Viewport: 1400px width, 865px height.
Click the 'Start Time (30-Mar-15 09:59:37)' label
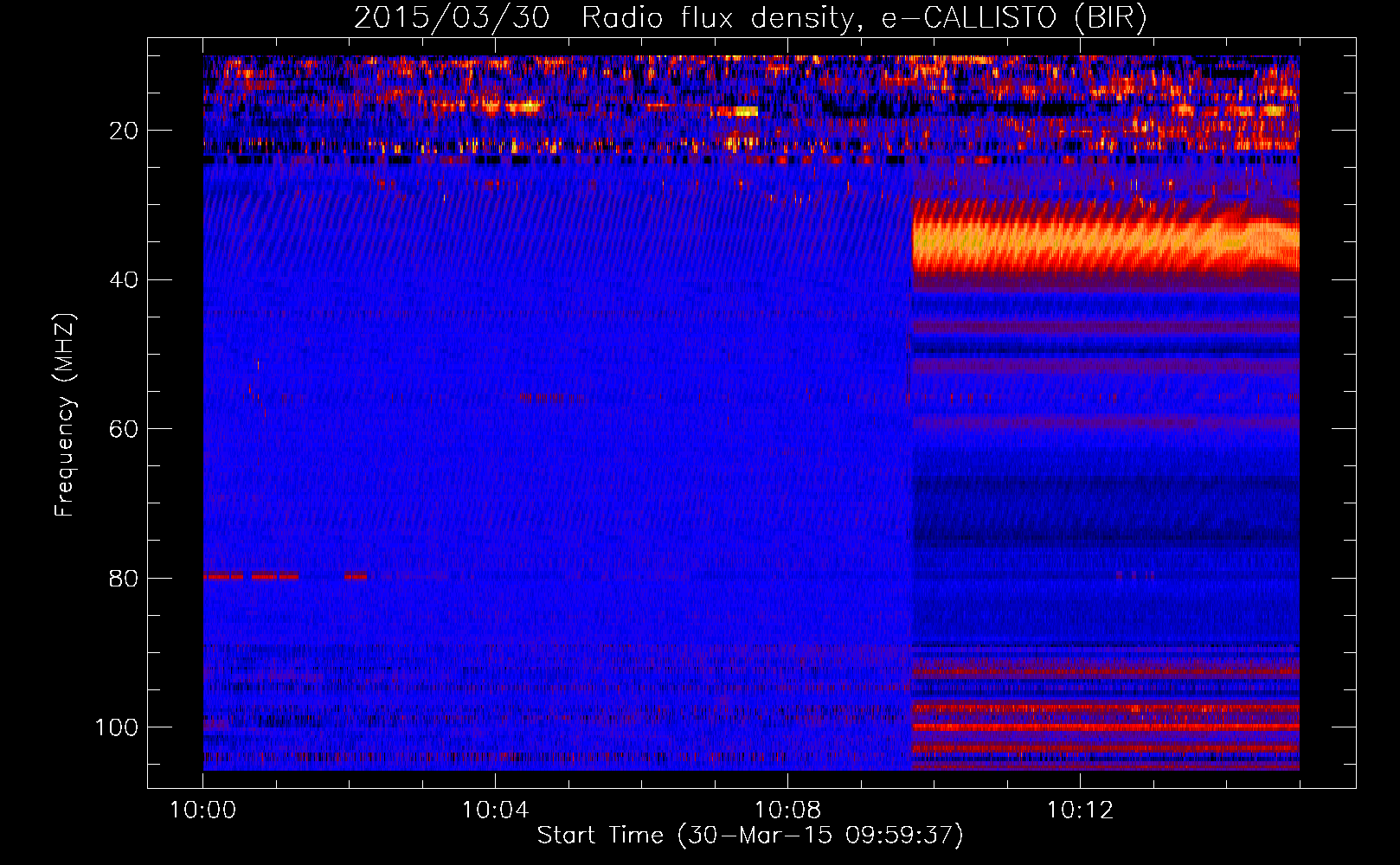click(750, 836)
